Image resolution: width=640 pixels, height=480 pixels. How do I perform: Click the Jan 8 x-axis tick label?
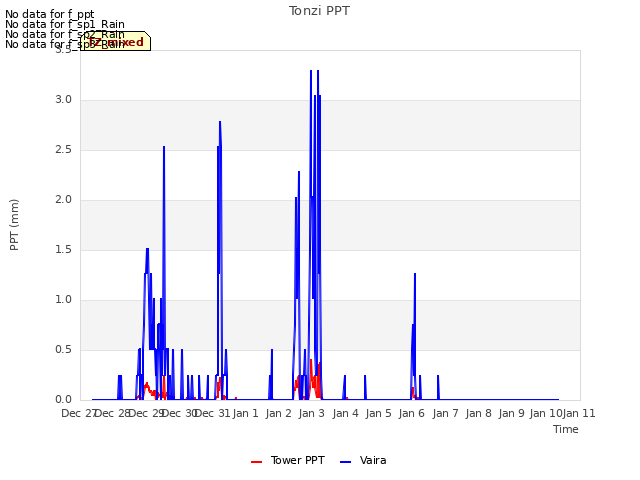tap(478, 413)
